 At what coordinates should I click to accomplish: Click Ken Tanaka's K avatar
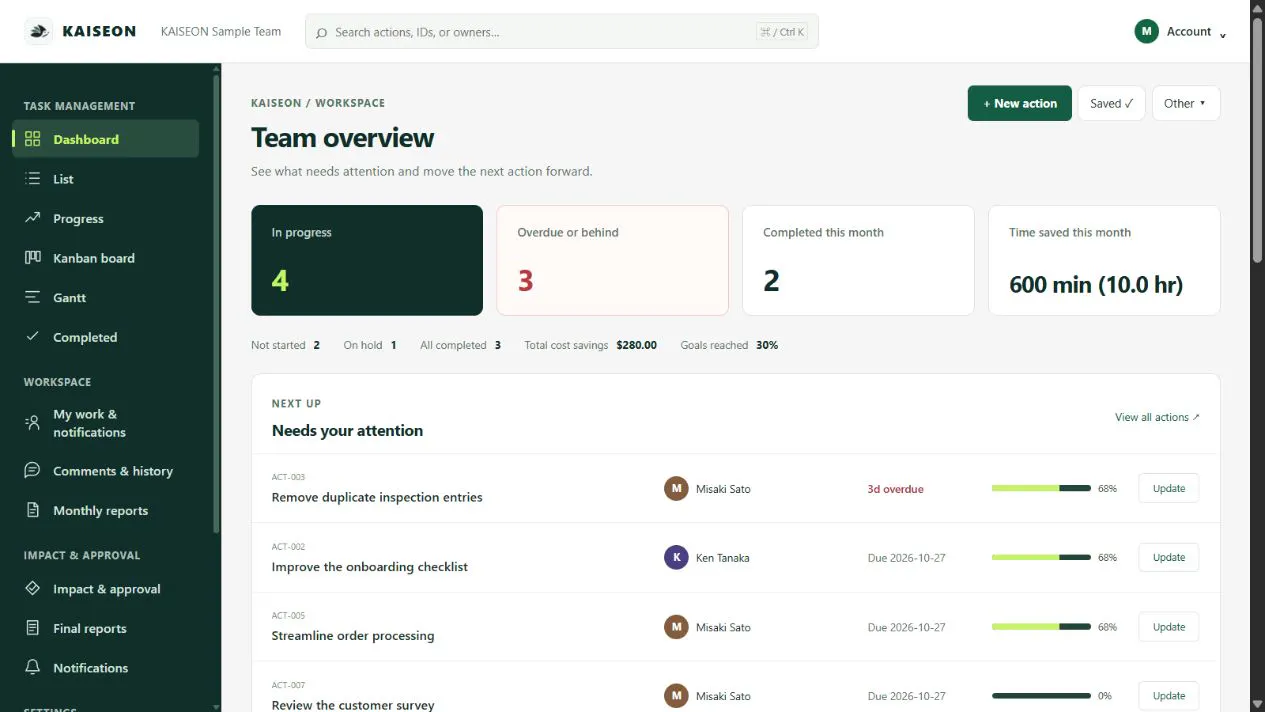tap(676, 557)
